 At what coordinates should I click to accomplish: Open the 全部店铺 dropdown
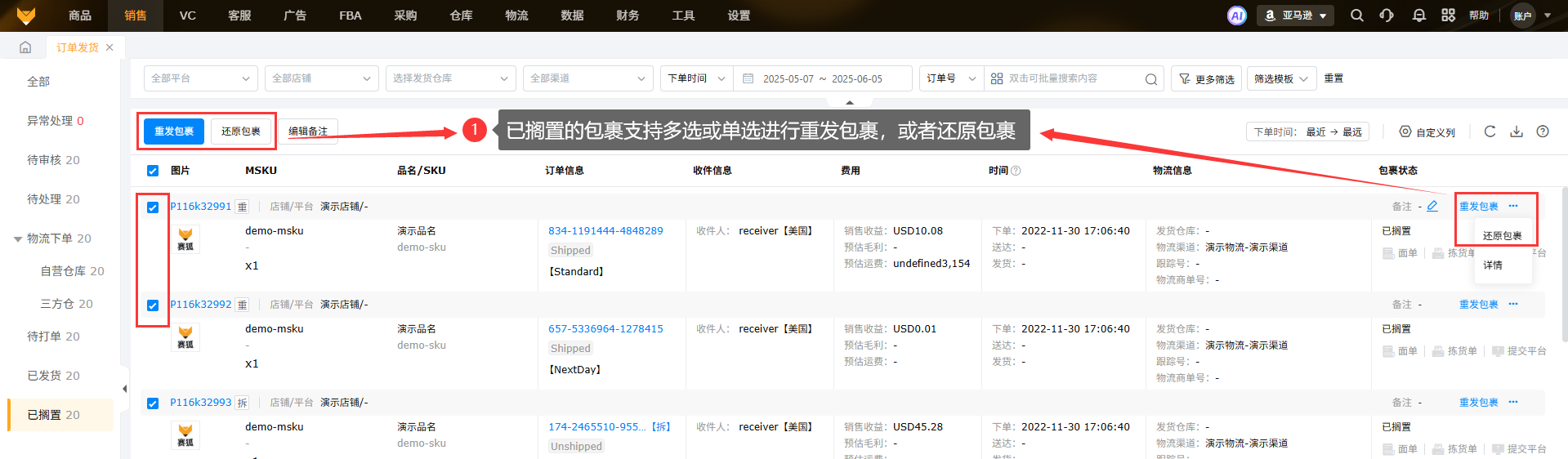322,78
